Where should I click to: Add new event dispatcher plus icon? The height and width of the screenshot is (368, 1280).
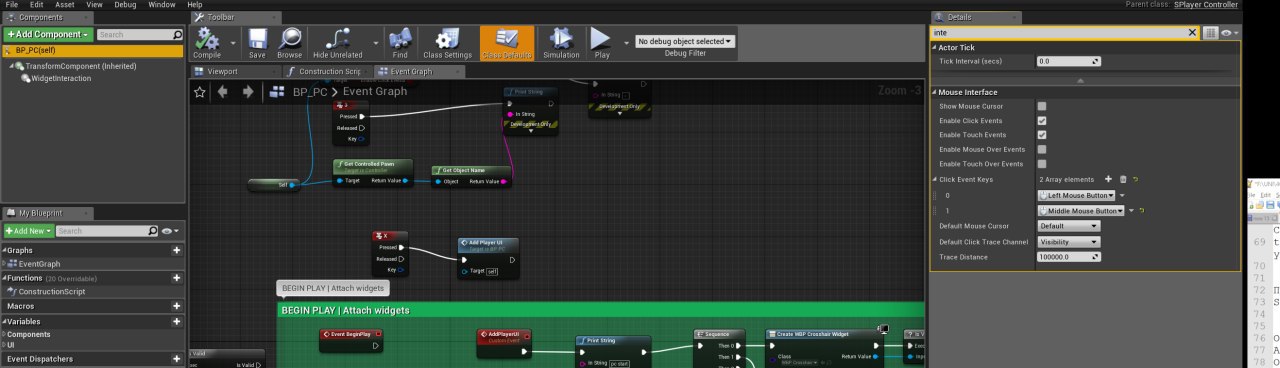coord(176,358)
